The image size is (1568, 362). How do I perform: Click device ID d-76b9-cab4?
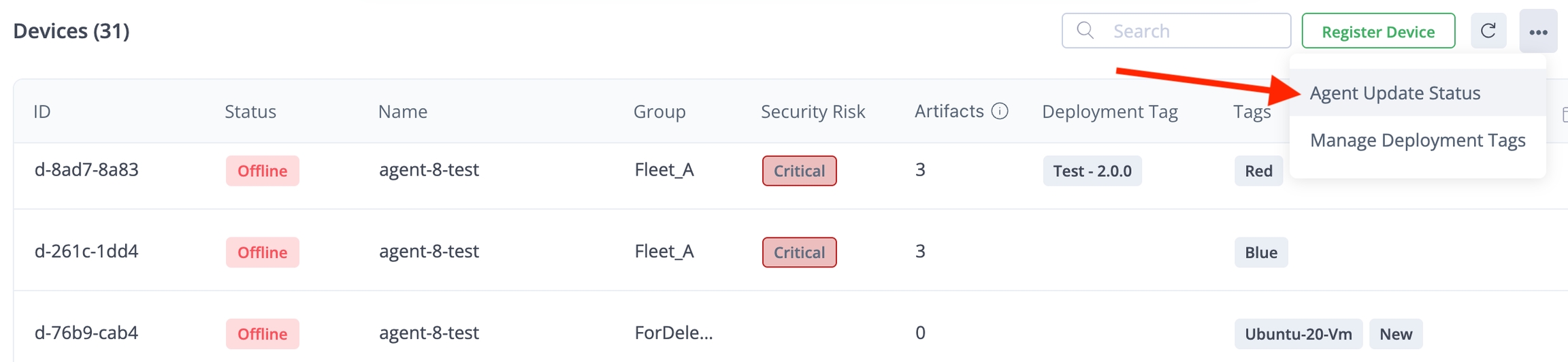tap(86, 333)
